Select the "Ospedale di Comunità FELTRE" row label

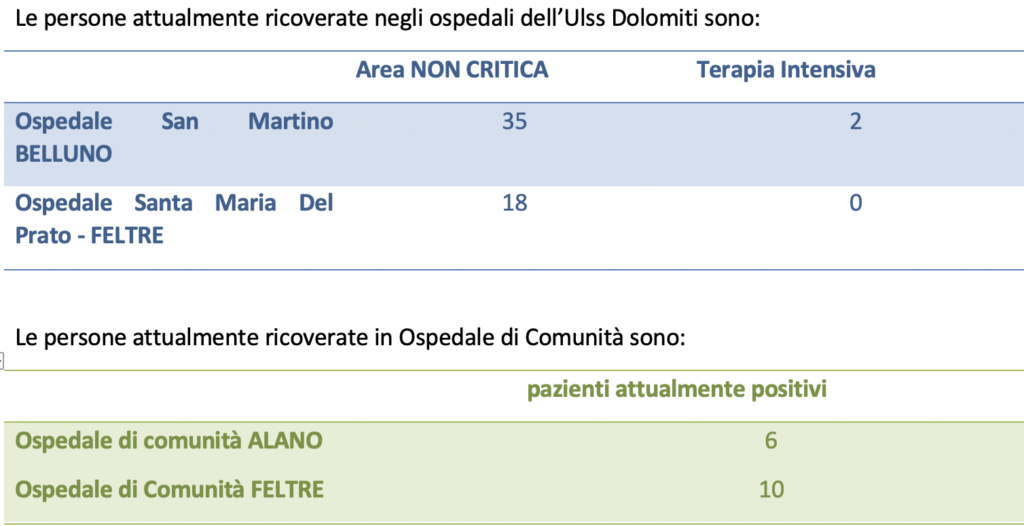click(169, 490)
